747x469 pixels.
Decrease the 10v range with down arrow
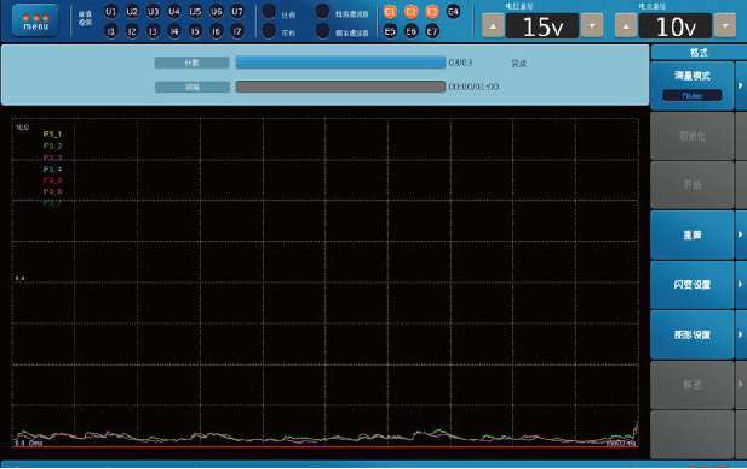[725, 26]
